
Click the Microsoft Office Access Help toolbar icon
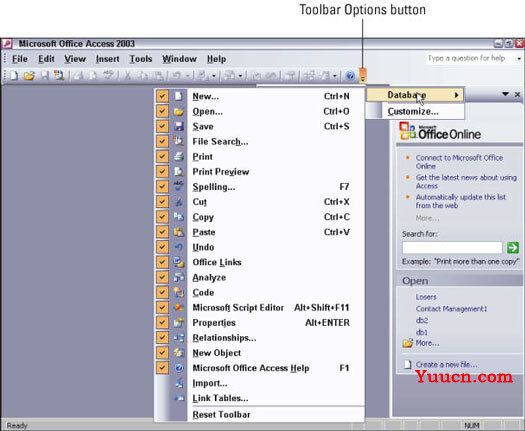(350, 76)
